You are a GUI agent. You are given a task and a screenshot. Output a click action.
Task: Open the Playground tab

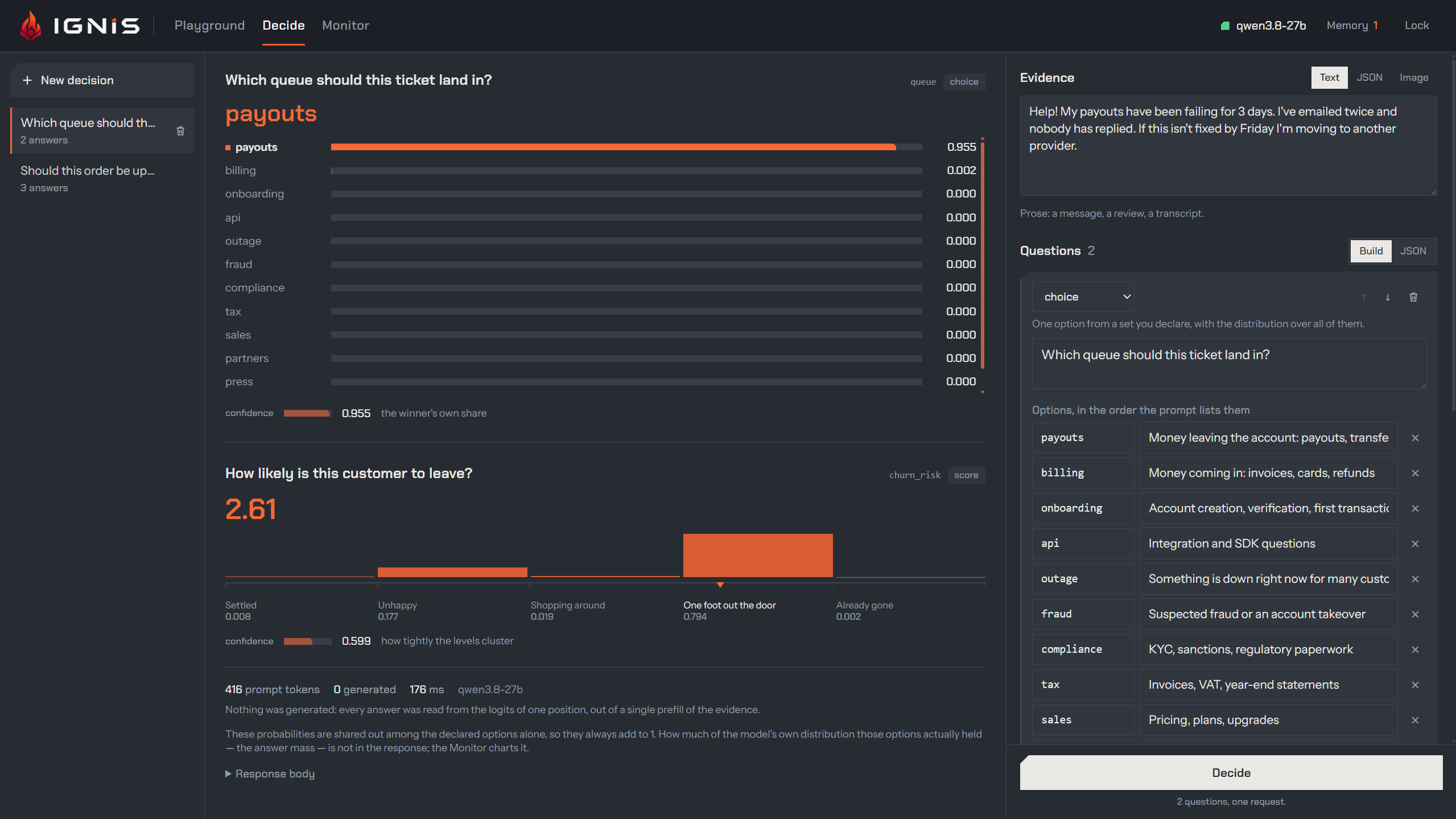point(209,26)
